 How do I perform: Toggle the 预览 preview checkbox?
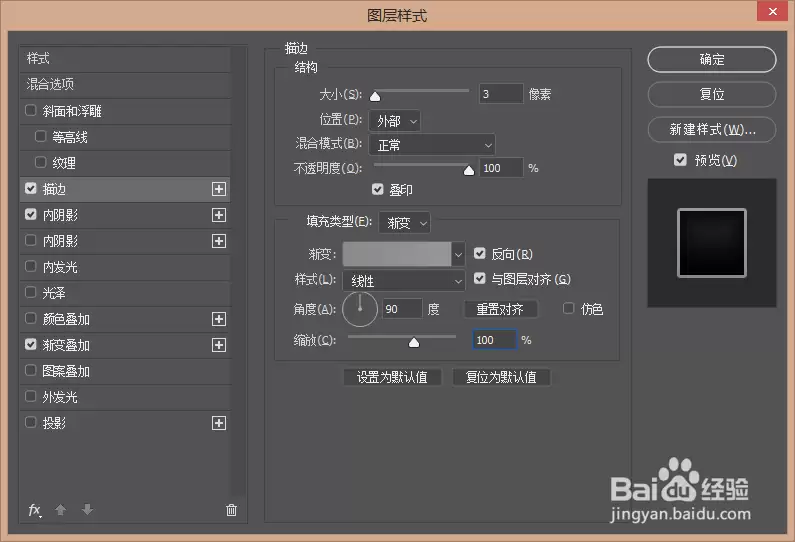point(680,160)
